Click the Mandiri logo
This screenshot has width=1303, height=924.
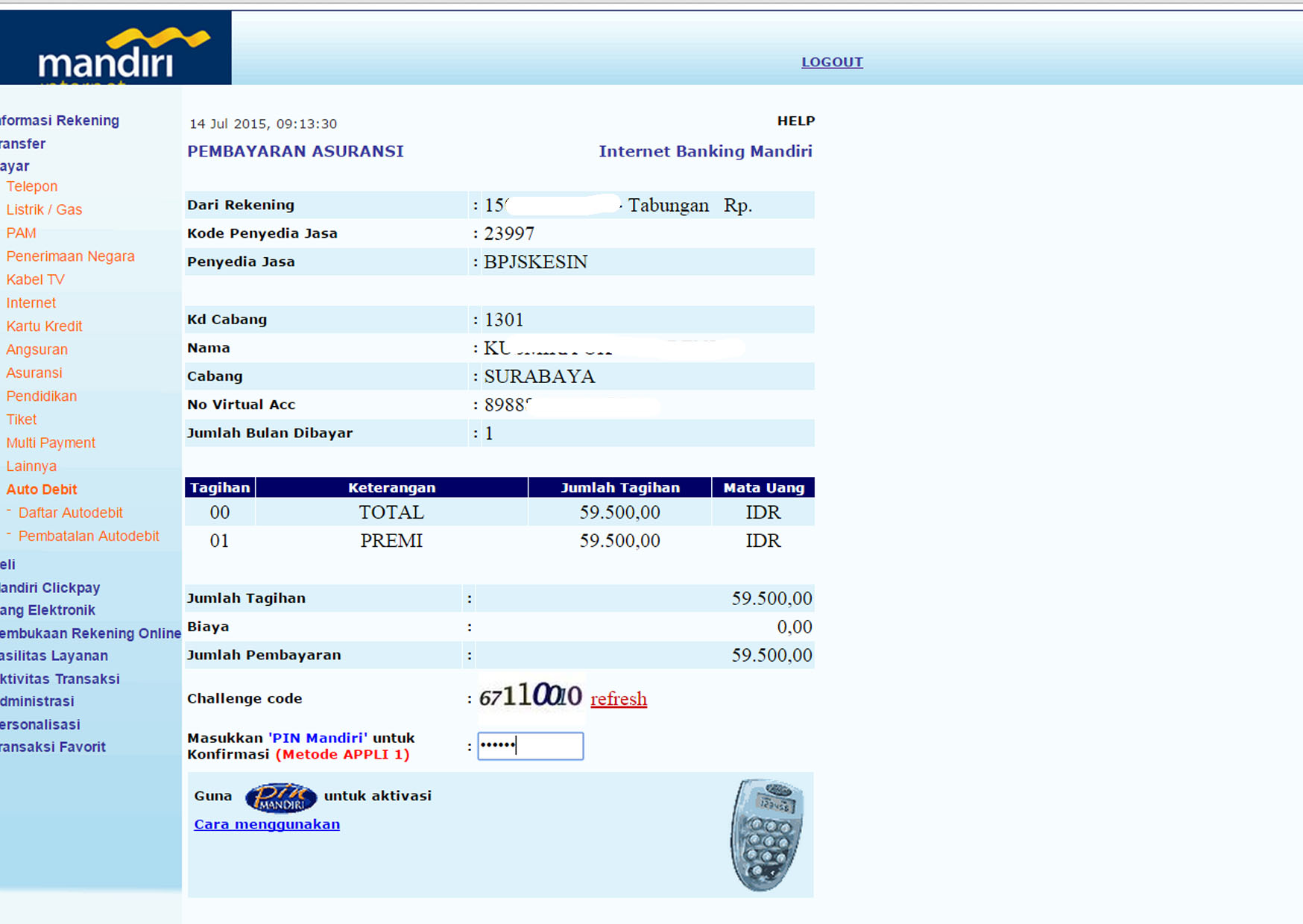[x=116, y=48]
